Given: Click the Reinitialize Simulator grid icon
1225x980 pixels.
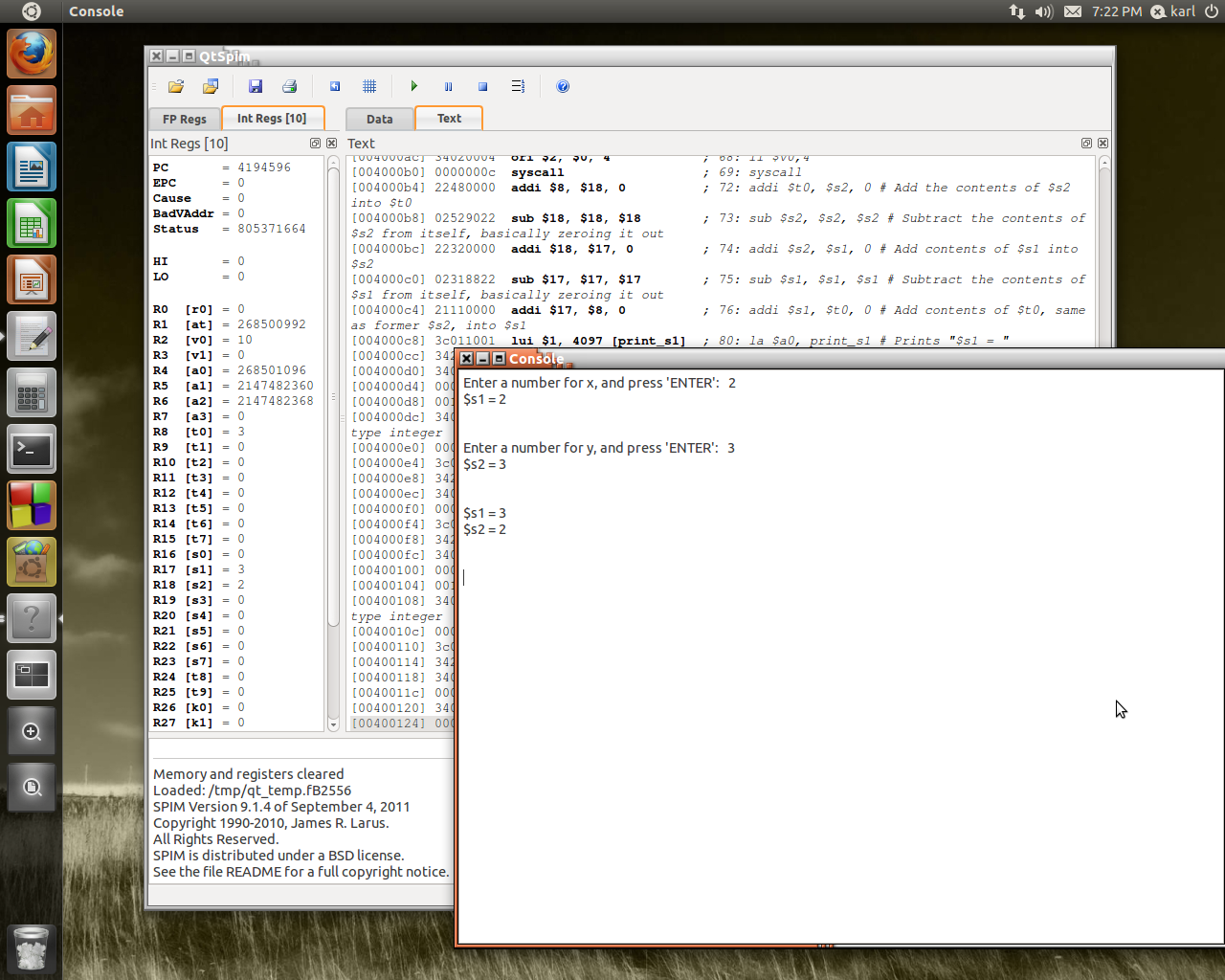Looking at the screenshot, I should pos(369,86).
